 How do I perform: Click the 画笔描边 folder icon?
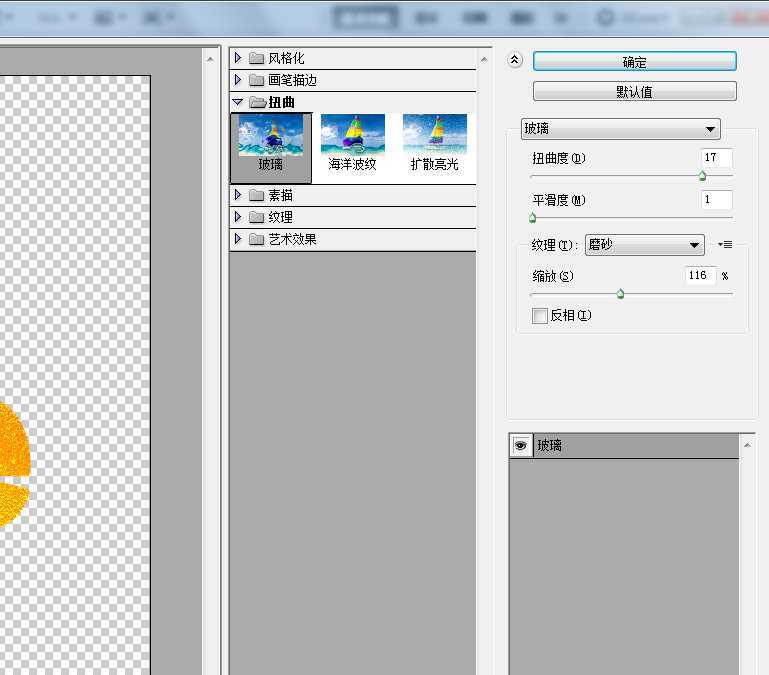point(256,80)
